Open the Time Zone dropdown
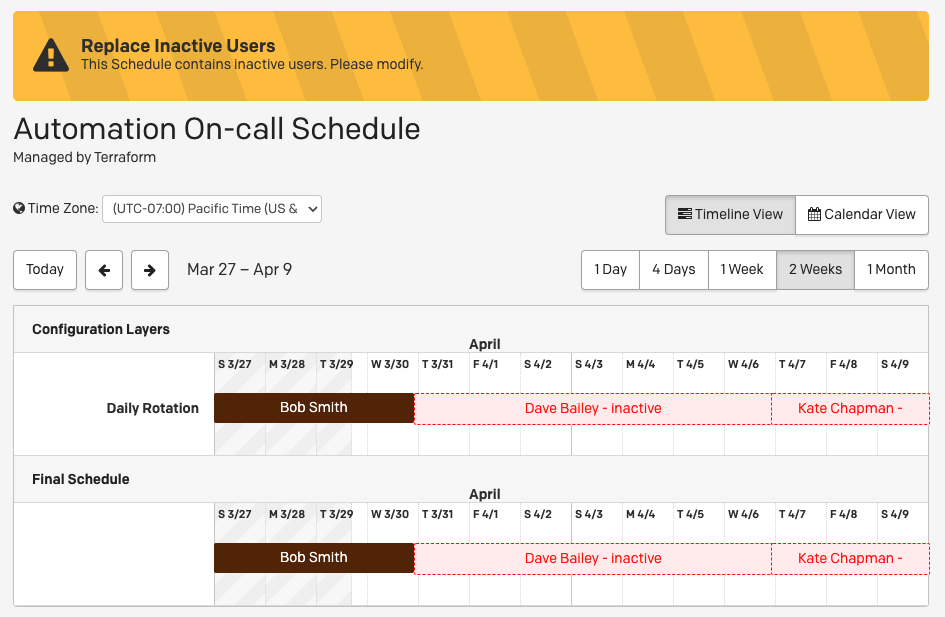The height and width of the screenshot is (617, 945). point(212,209)
